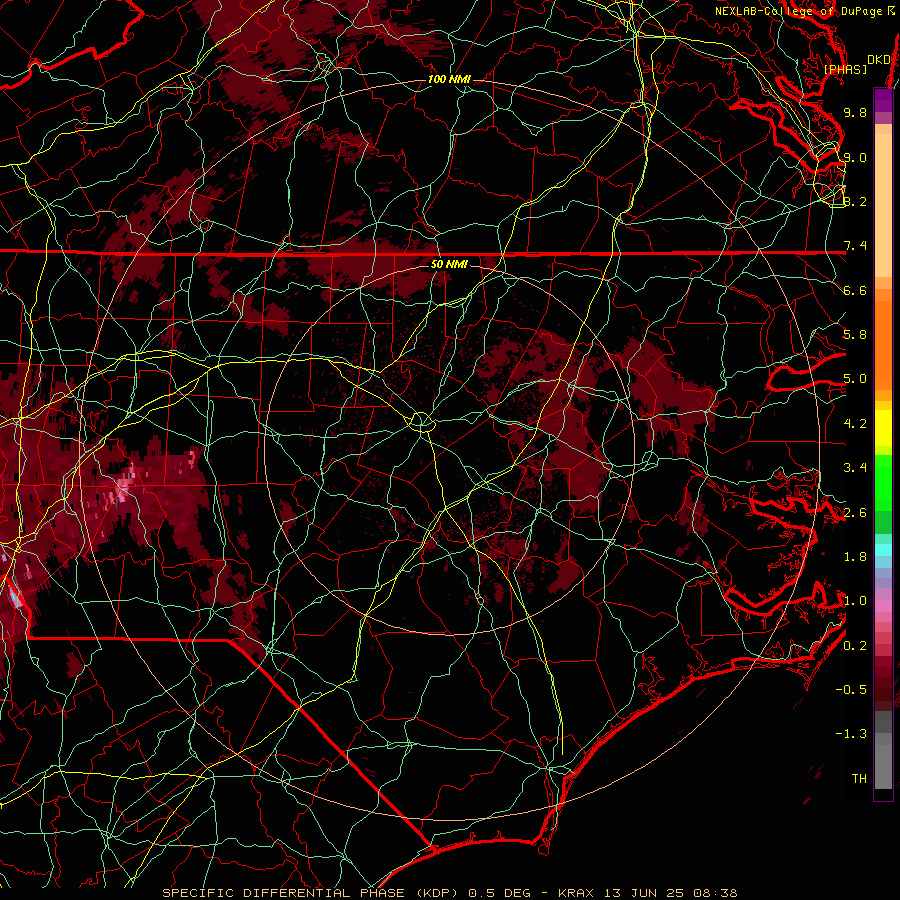Image resolution: width=900 pixels, height=900 pixels.
Task: Click the TH threshold label on the color scale
Action: click(859, 779)
